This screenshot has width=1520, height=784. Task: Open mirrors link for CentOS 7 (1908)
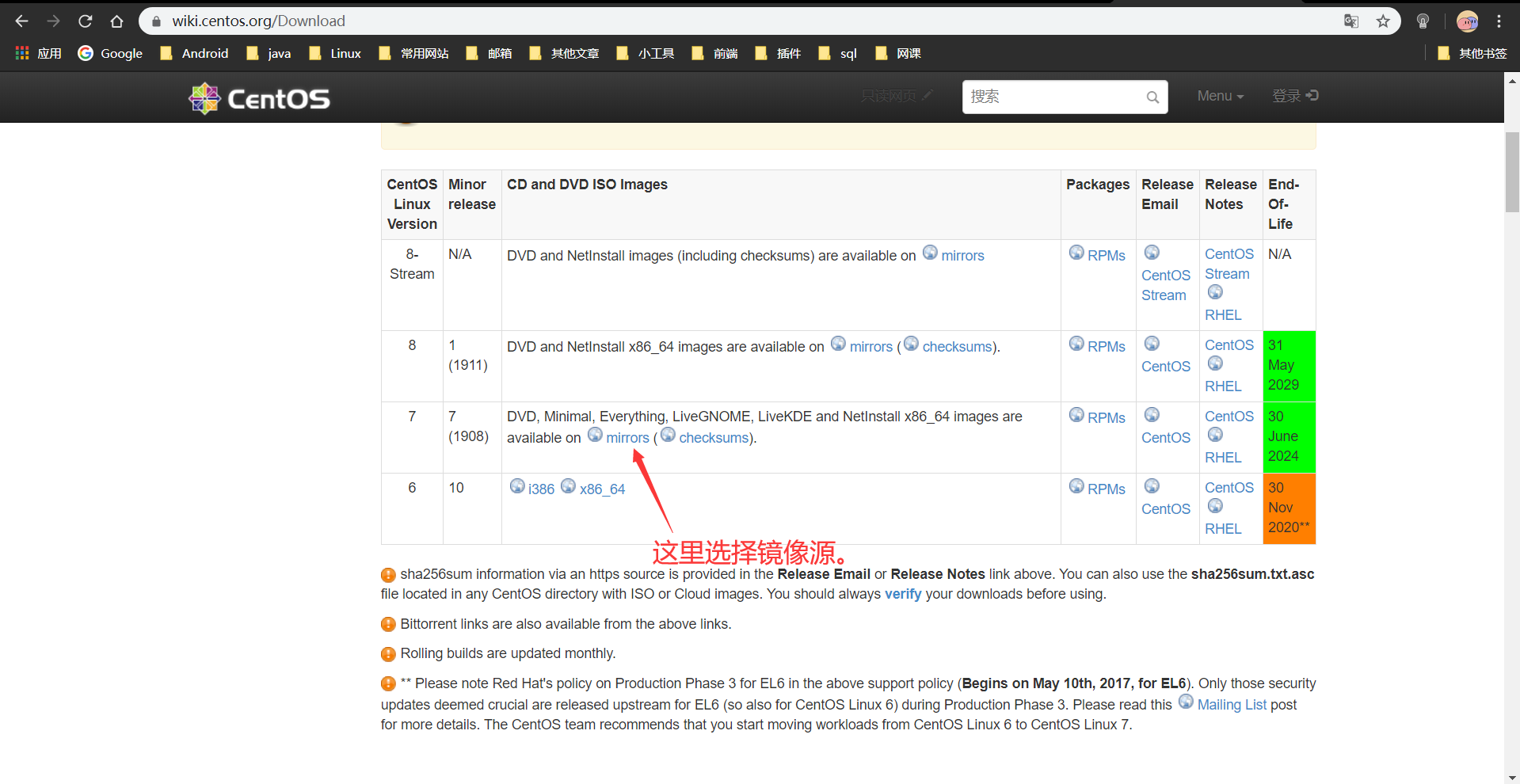point(627,438)
